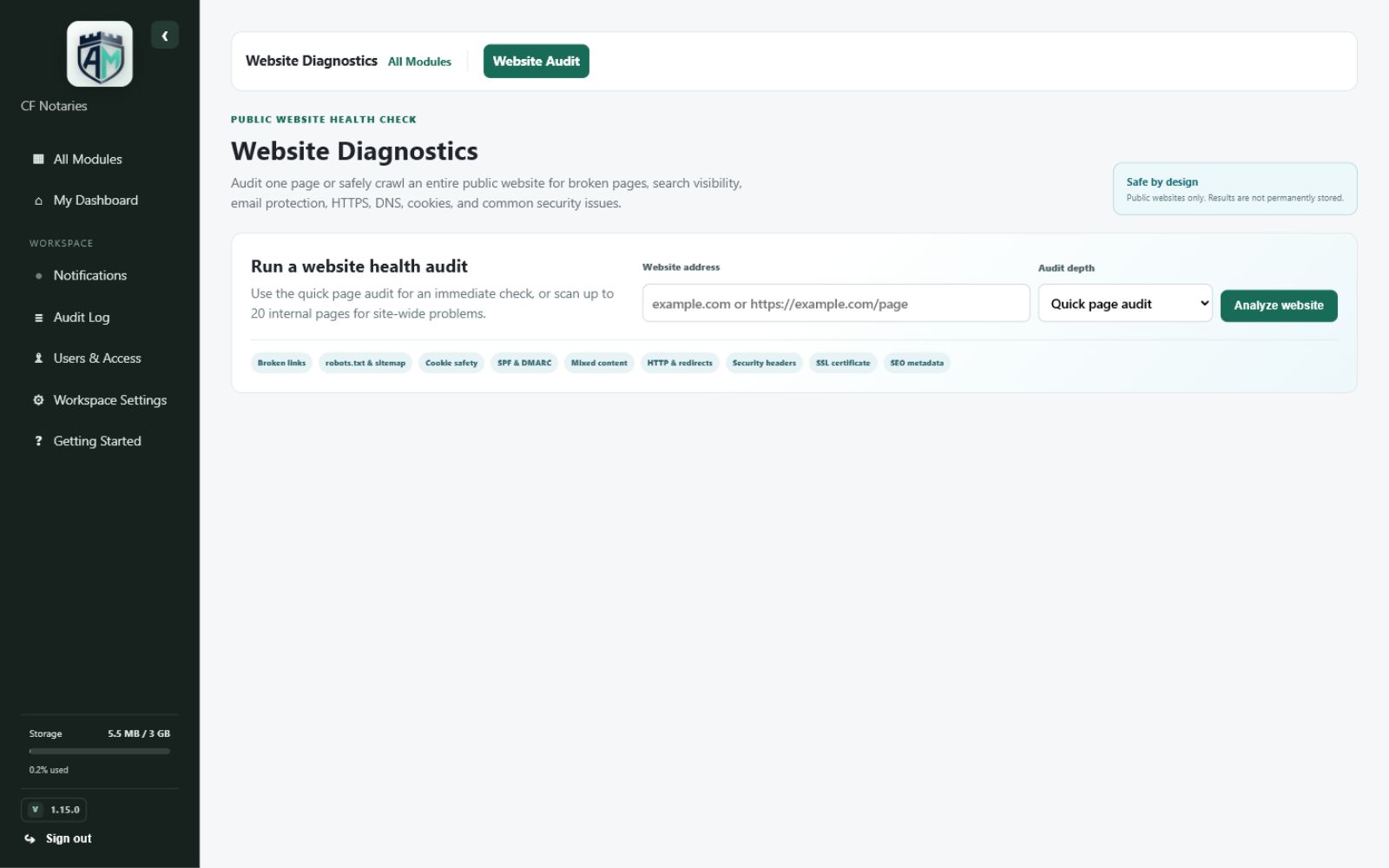Click the Workspace Settings gear icon

(x=38, y=400)
